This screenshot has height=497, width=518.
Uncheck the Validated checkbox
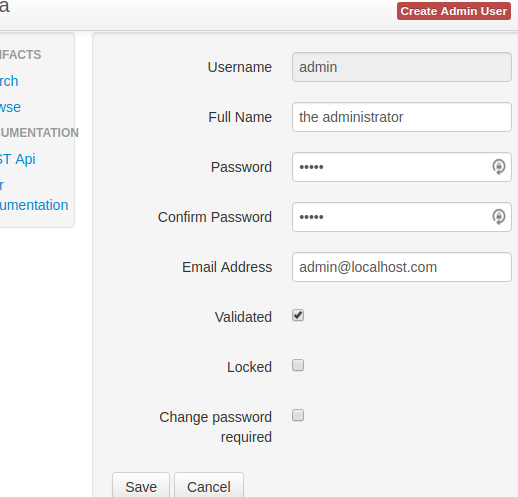(298, 315)
